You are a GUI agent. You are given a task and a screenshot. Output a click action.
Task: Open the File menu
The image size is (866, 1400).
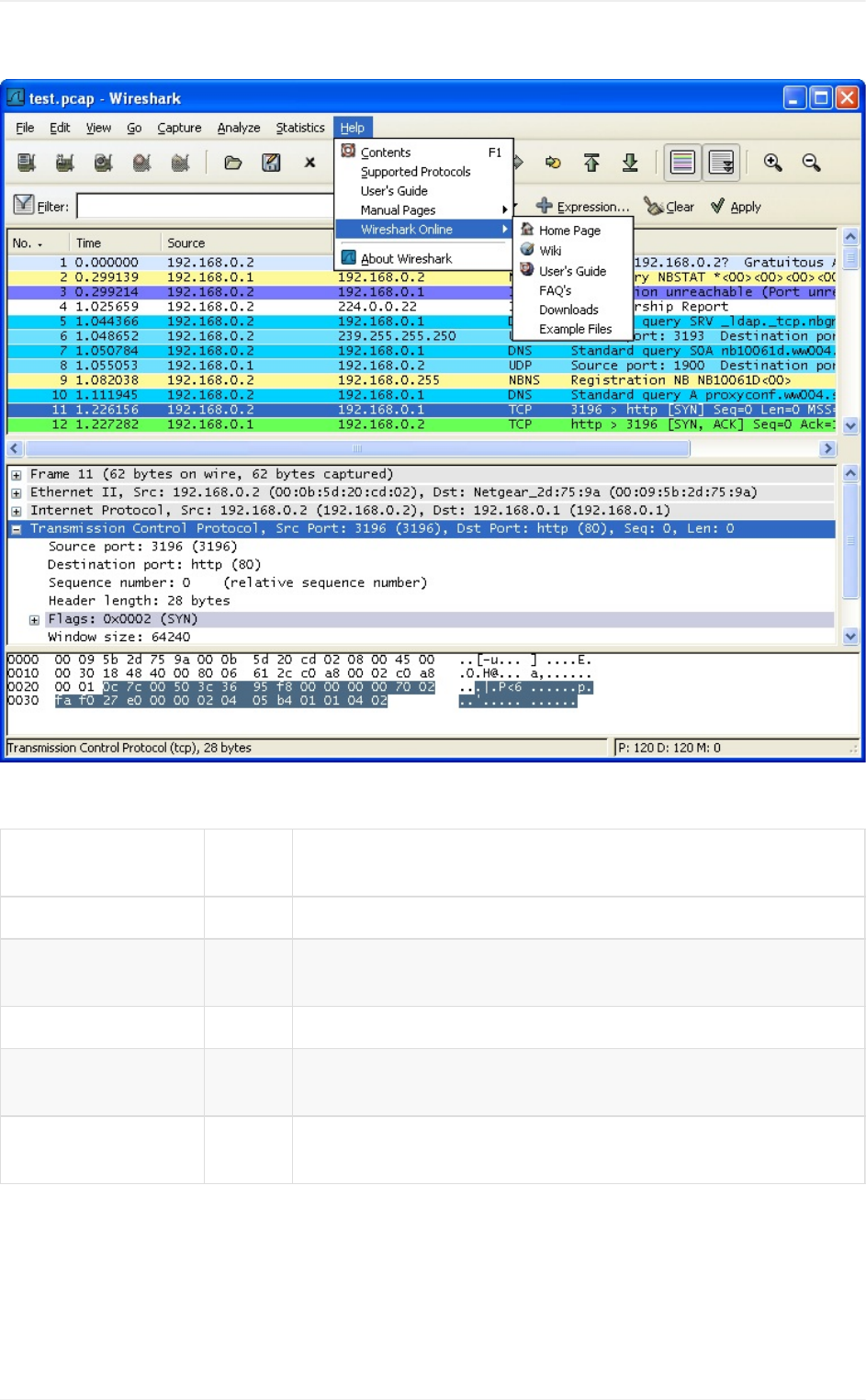[x=25, y=128]
